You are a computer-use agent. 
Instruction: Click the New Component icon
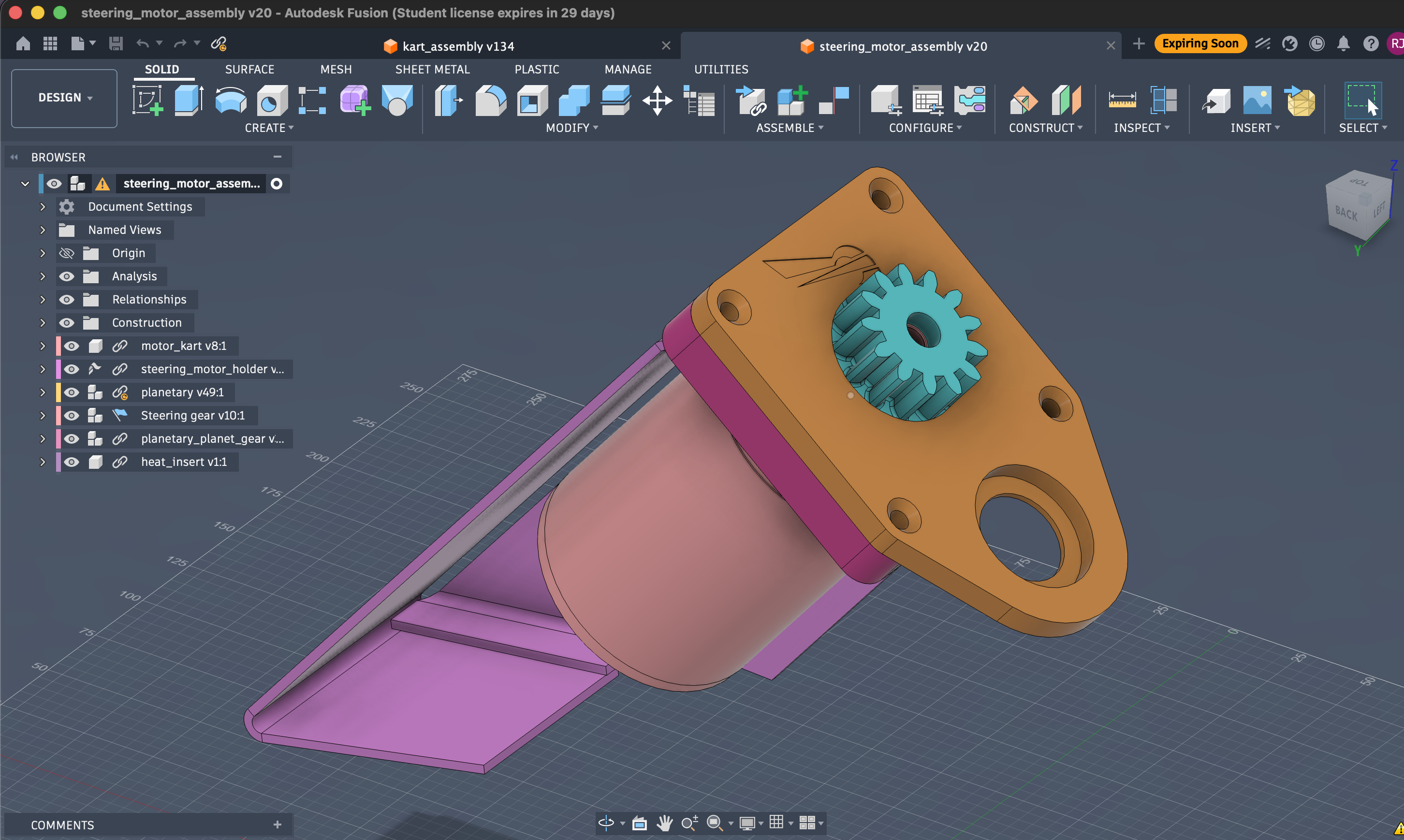tap(792, 101)
